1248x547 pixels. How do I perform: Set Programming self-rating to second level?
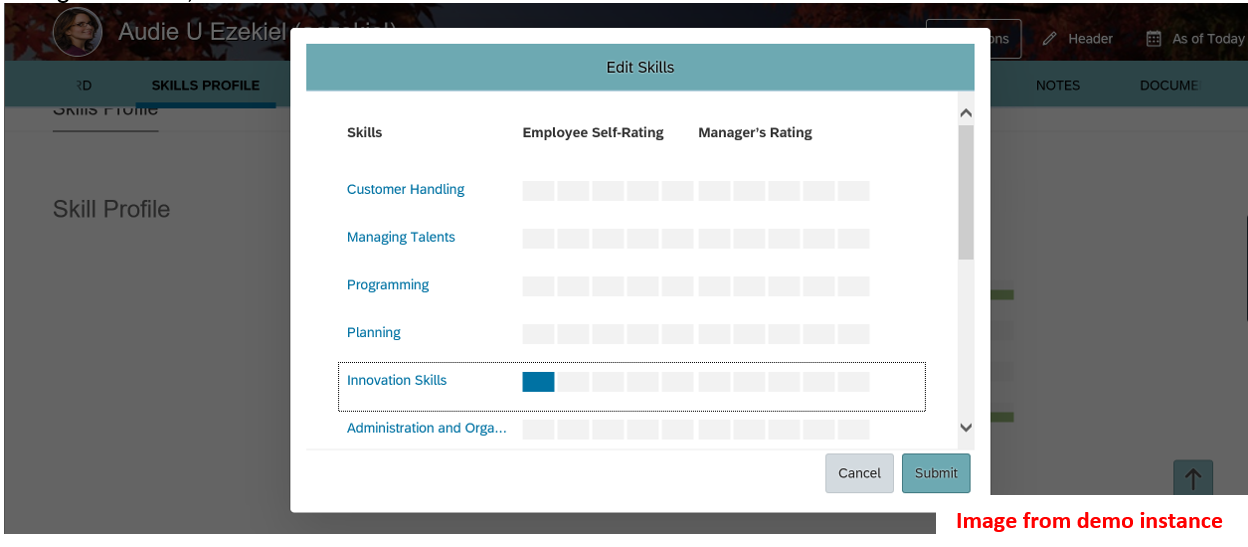pos(573,286)
